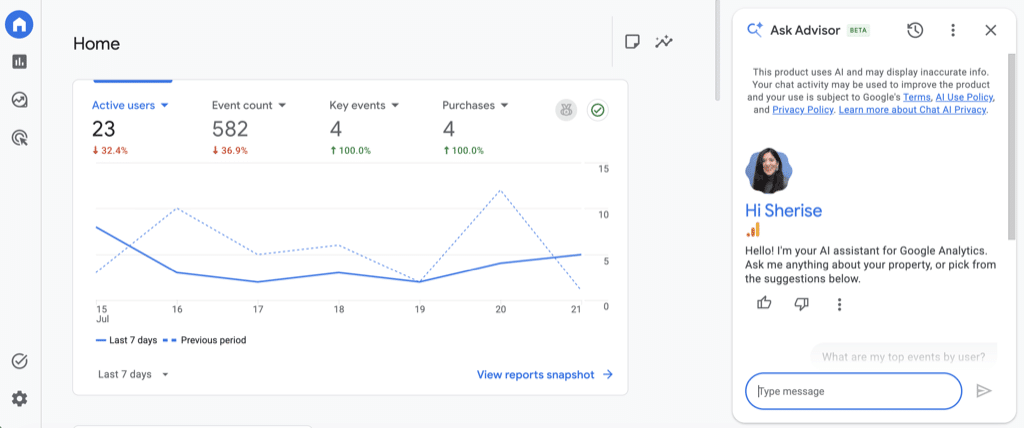Open the Home icon in sidebar
This screenshot has width=1024, height=428.
(x=19, y=25)
